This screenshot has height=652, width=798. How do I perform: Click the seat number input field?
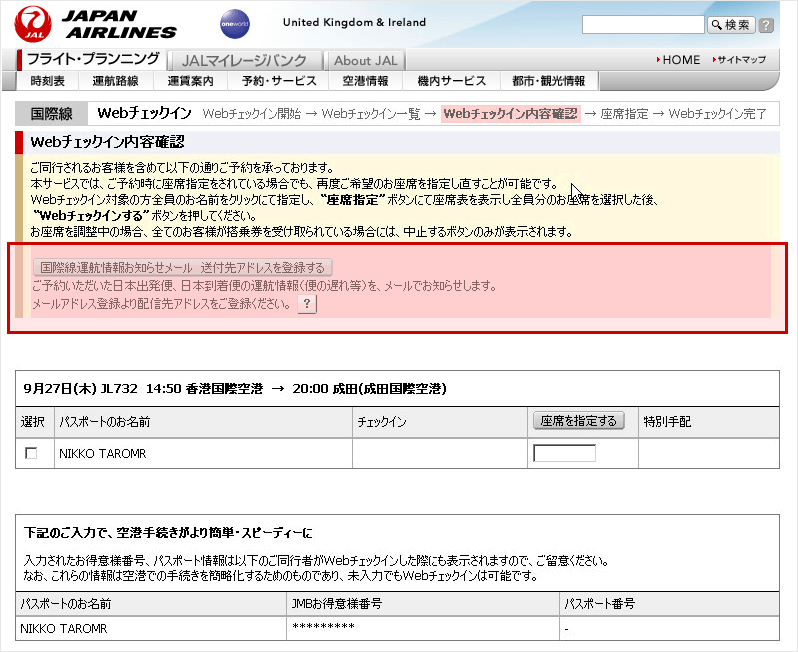click(564, 453)
